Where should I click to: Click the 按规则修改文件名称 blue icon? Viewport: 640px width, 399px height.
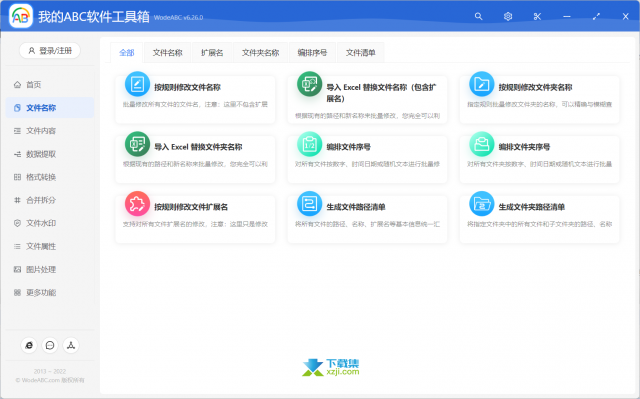pyautogui.click(x=137, y=84)
